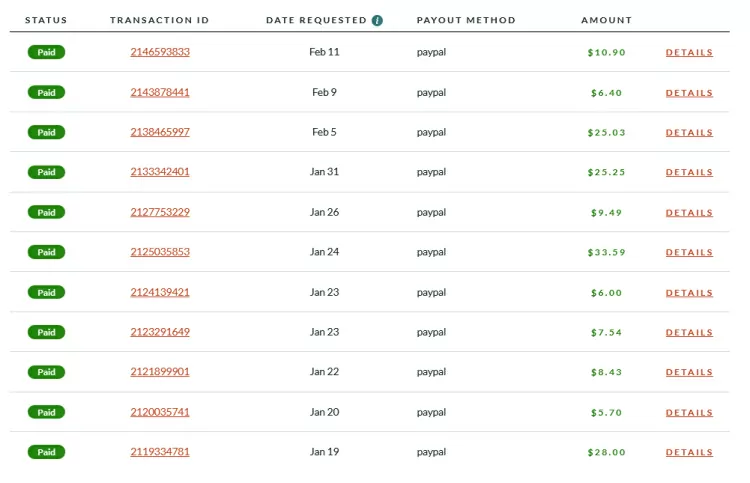
Task: Open transaction ID 2123291649
Action: (160, 332)
